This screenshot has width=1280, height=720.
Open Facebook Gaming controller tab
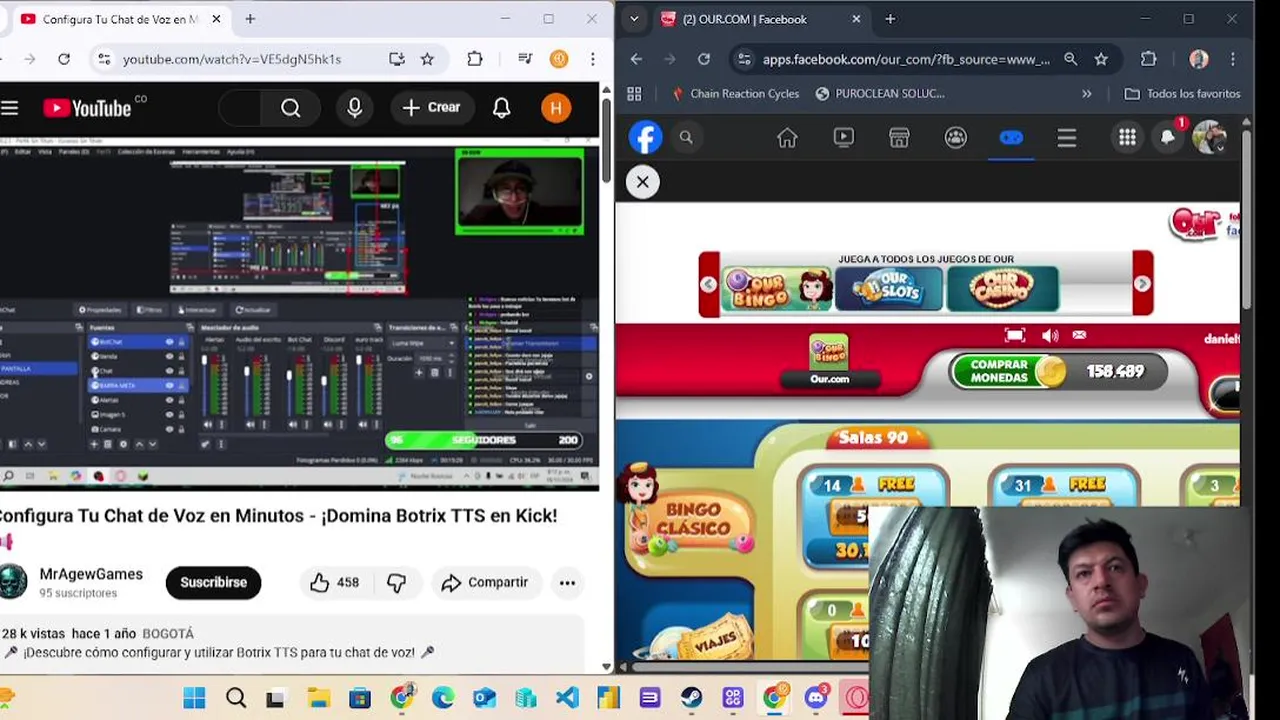[x=1011, y=138]
